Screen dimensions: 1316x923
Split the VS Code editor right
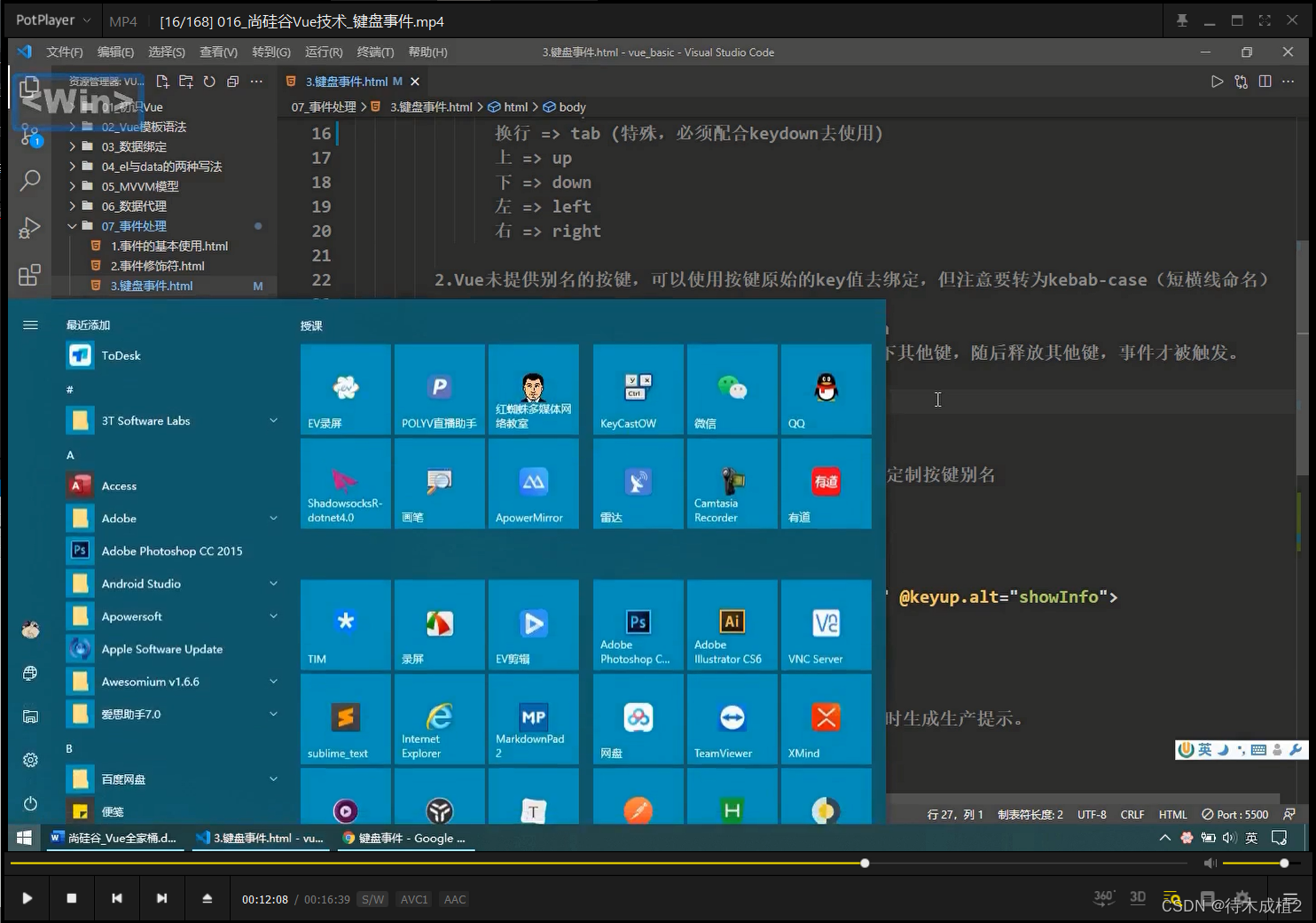1265,82
